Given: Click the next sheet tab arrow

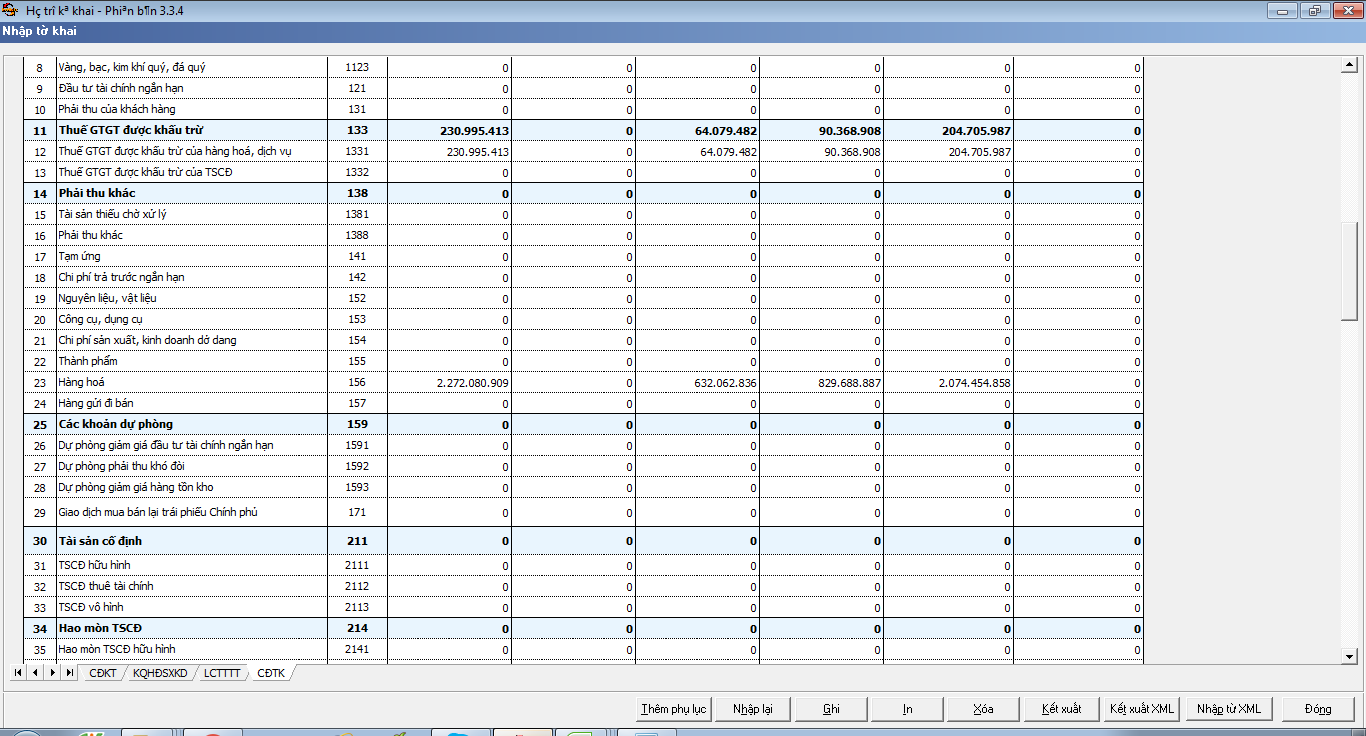Looking at the screenshot, I should 52,673.
